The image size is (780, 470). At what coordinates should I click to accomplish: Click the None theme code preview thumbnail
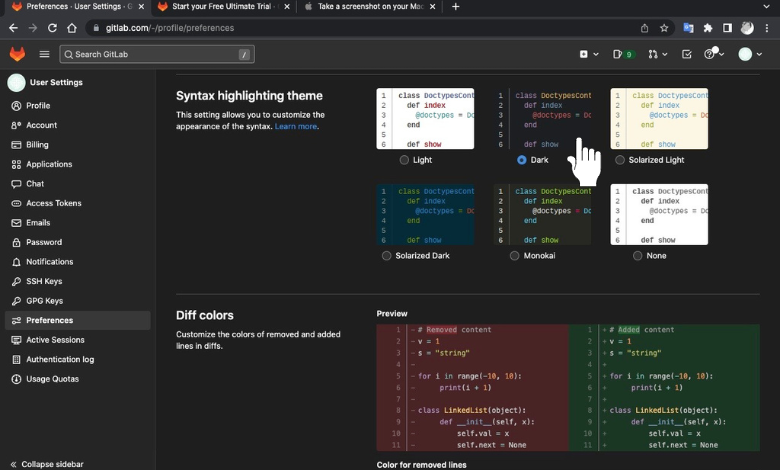(659, 214)
